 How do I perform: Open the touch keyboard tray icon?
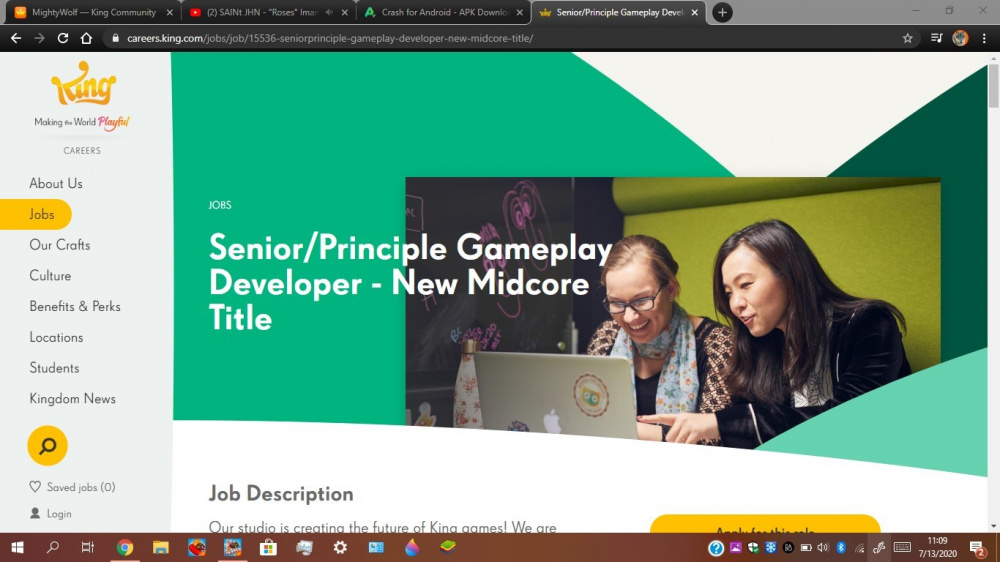coord(902,547)
